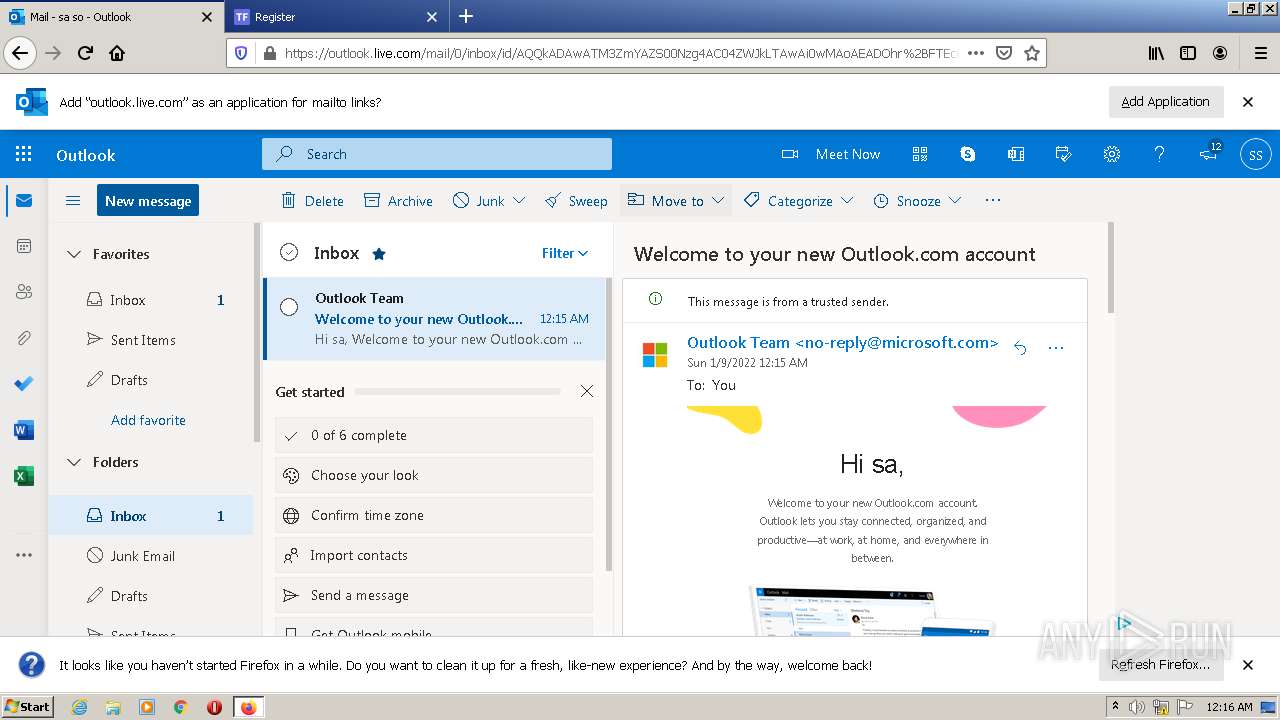The width and height of the screenshot is (1280, 720).
Task: Sweep messages from this sender
Action: tap(576, 200)
